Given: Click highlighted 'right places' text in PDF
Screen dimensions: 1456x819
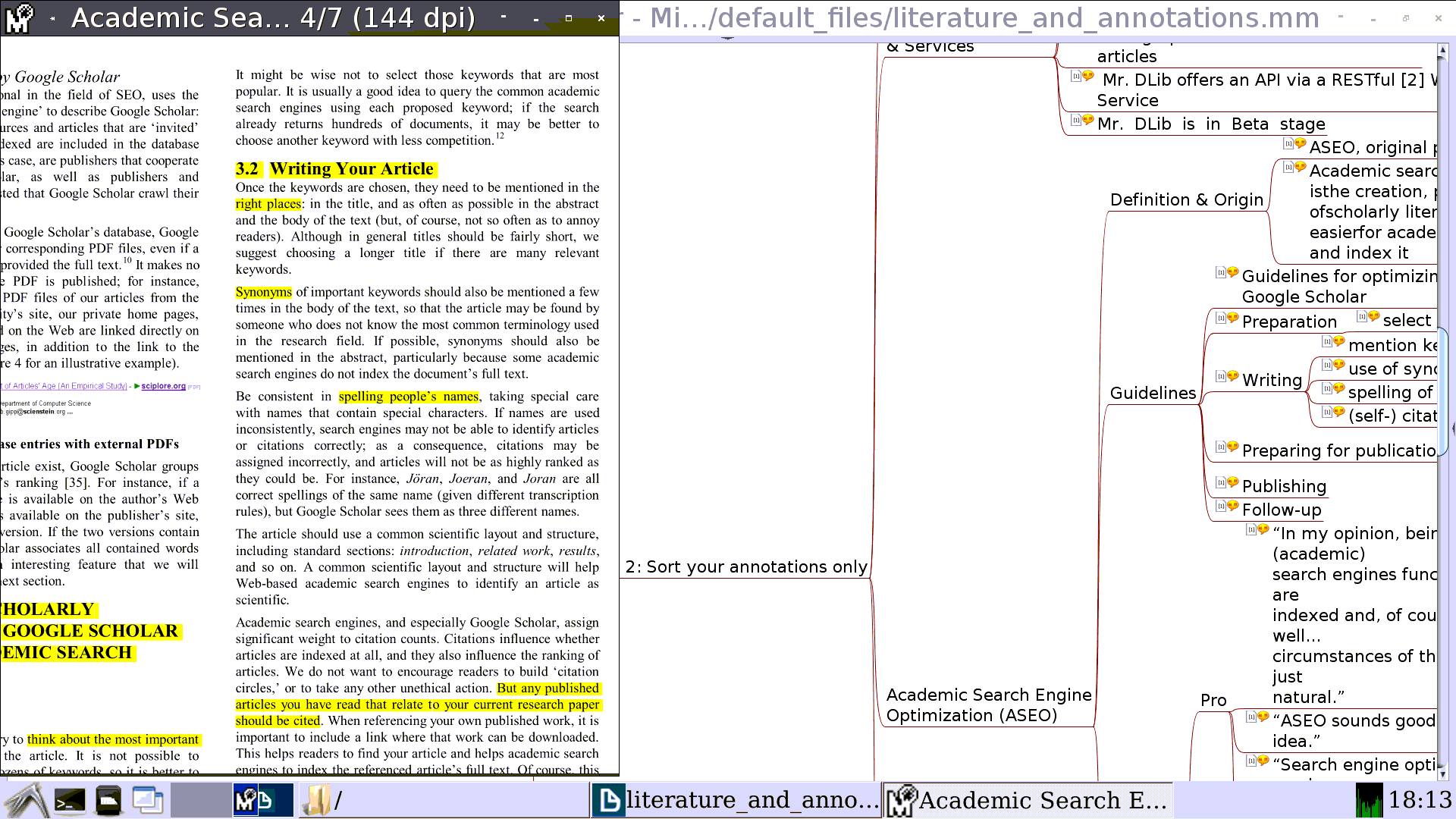Looking at the screenshot, I should 268,204.
